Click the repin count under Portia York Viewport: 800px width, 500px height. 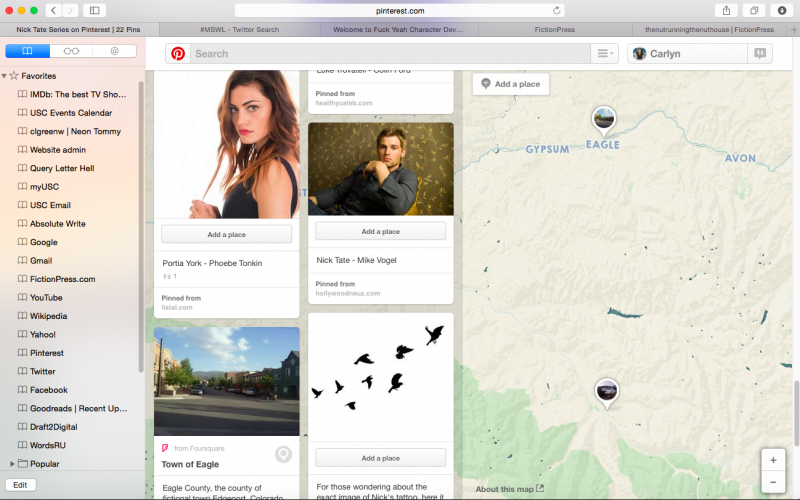point(170,276)
